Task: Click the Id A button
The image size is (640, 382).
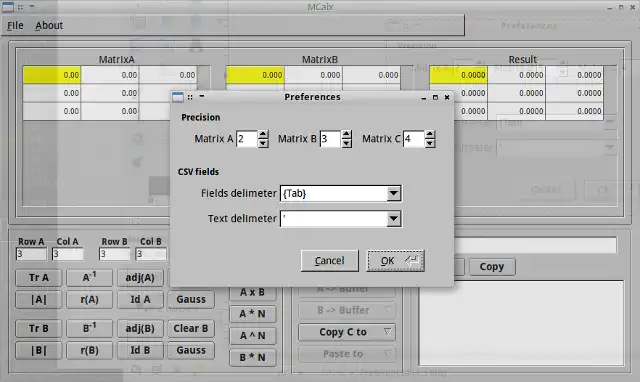Action: tap(140, 300)
